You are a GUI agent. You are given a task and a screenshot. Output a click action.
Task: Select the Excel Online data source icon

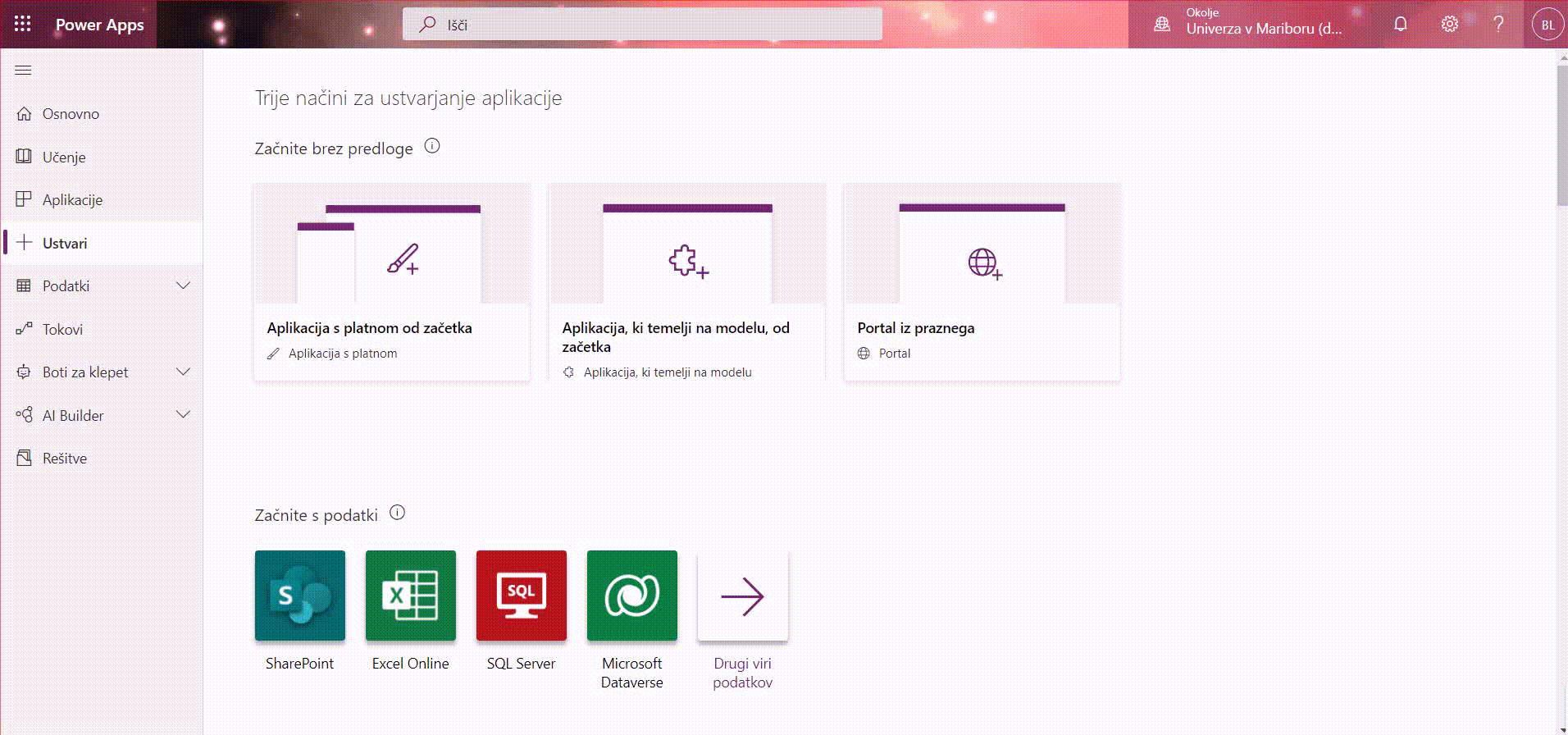pyautogui.click(x=410, y=595)
